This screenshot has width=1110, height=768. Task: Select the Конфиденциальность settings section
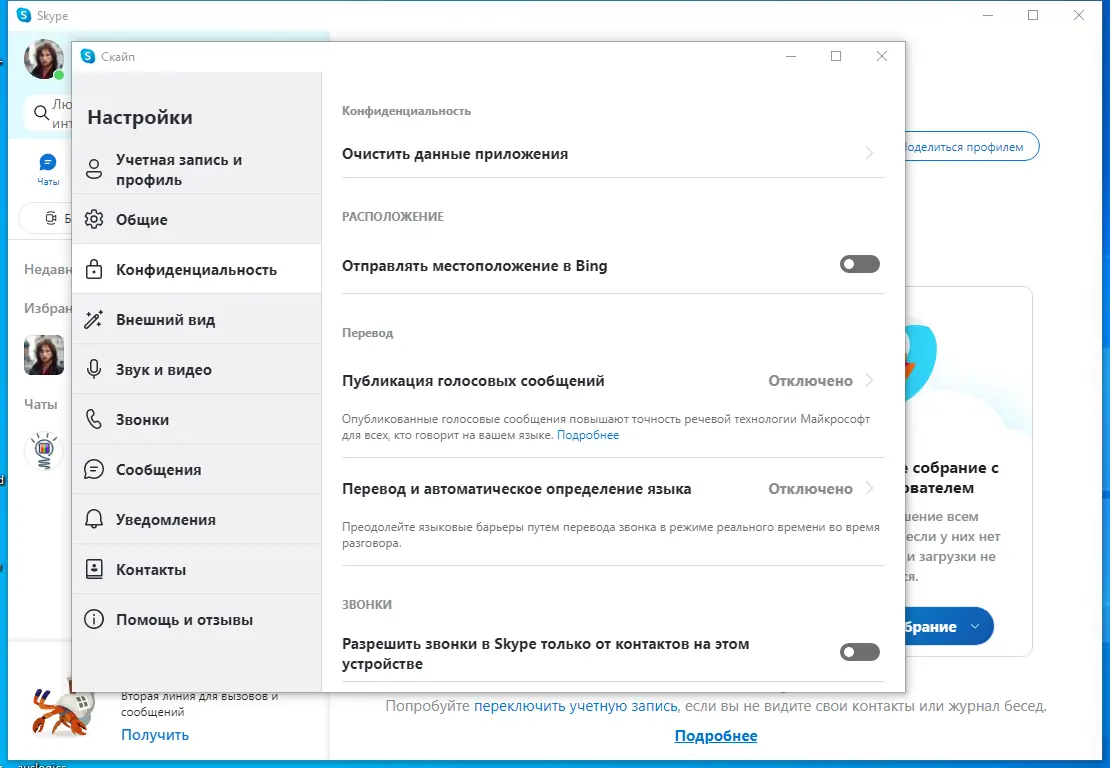click(197, 270)
